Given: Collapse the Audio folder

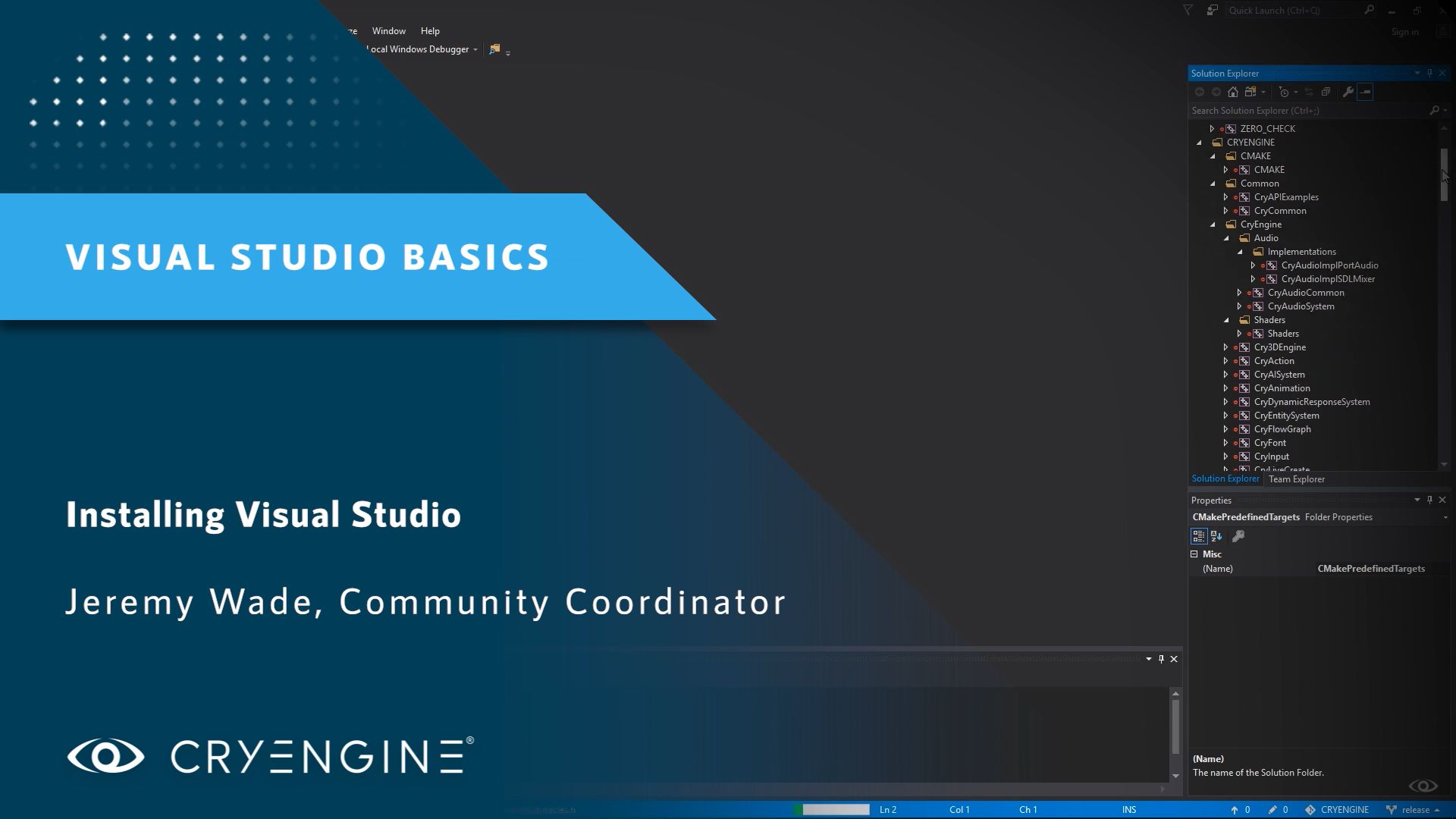Looking at the screenshot, I should [x=1226, y=237].
